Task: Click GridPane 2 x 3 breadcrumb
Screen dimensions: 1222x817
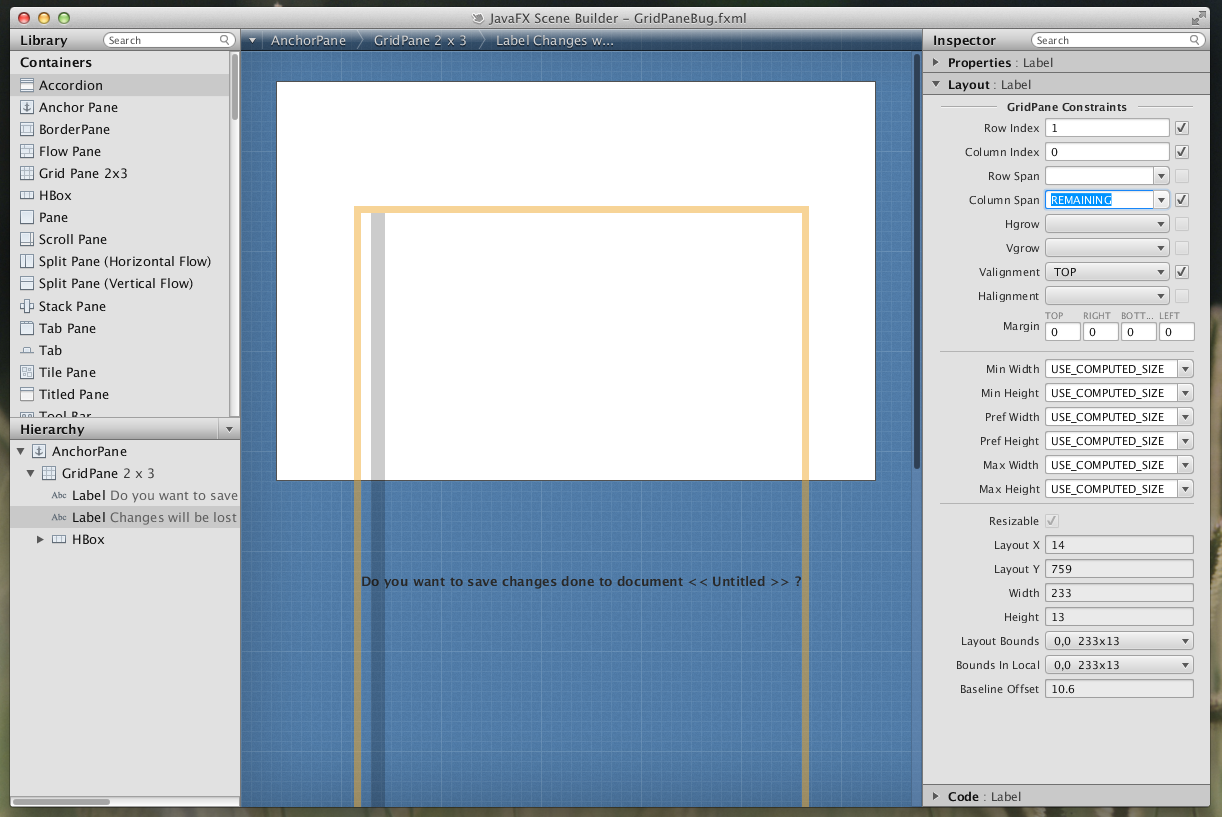Action: pos(420,41)
